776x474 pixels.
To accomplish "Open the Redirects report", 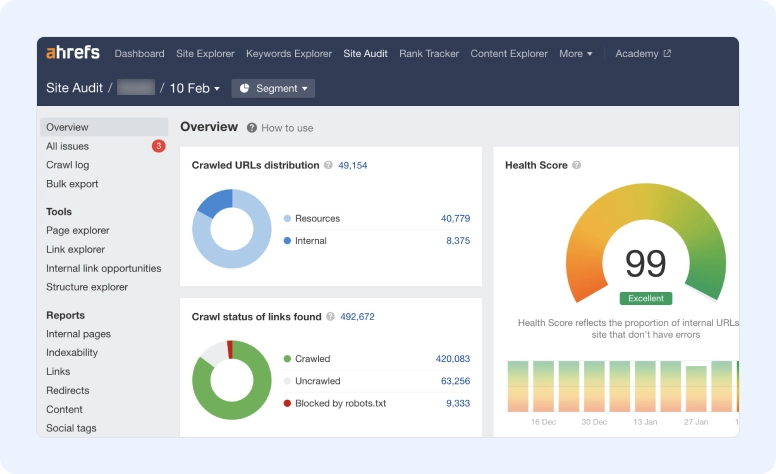I will 68,390.
